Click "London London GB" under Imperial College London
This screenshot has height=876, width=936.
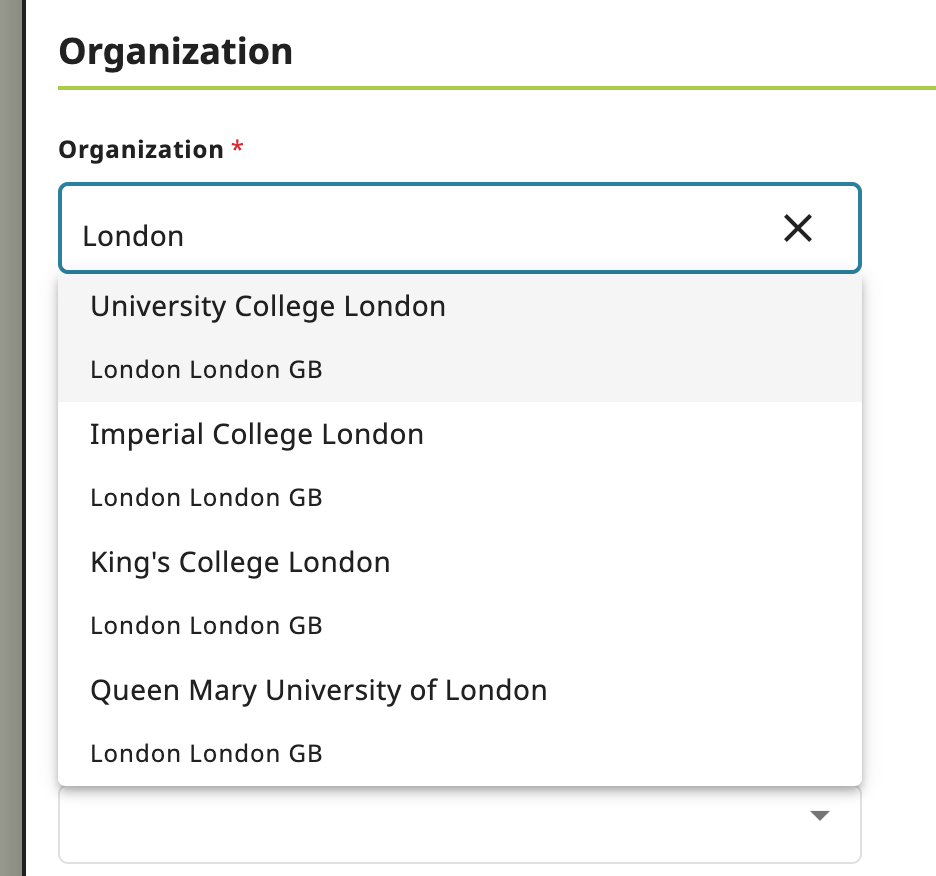click(x=206, y=498)
